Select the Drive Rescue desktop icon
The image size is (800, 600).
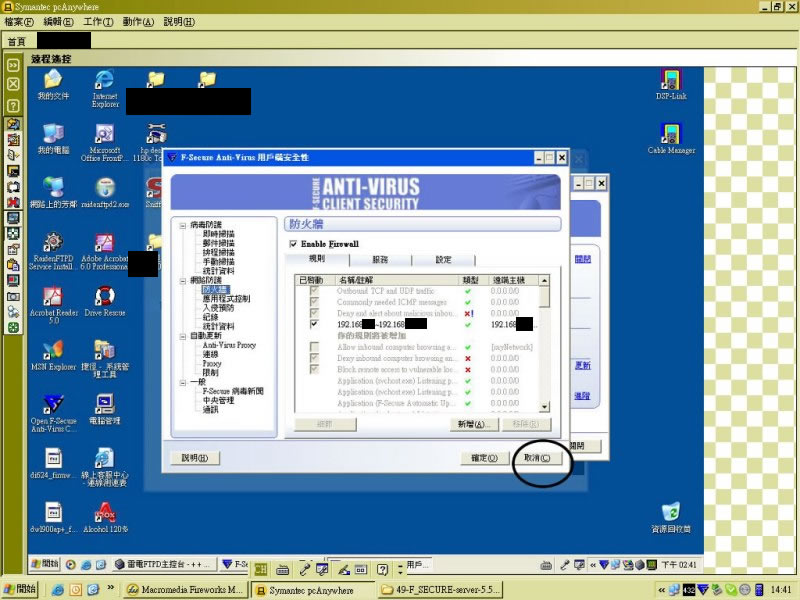pyautogui.click(x=105, y=301)
